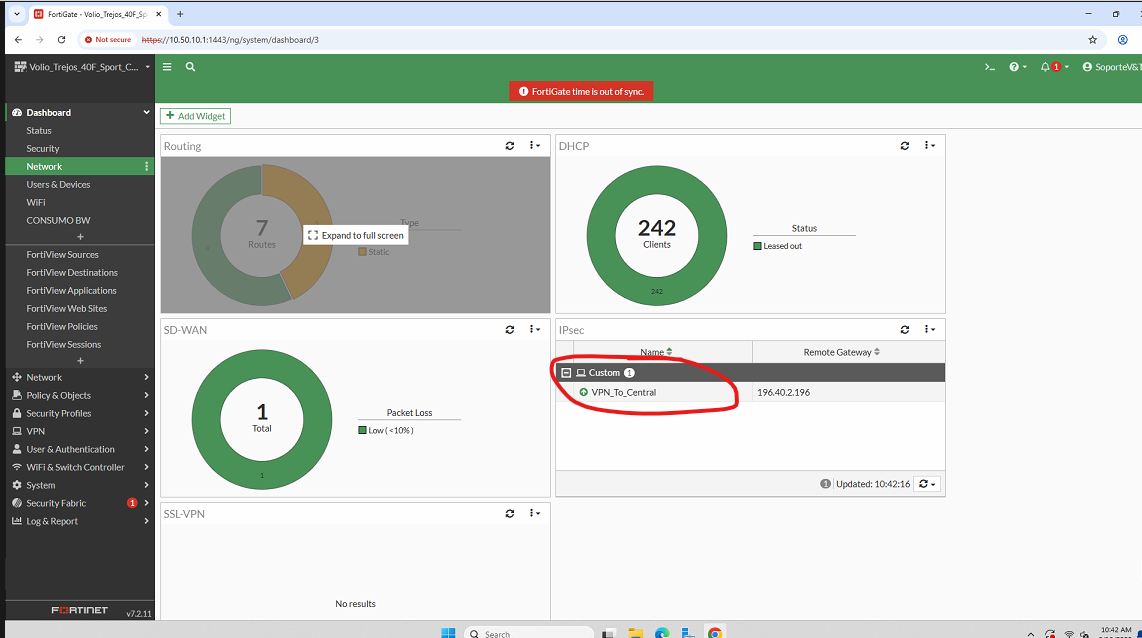This screenshot has height=638, width=1142.
Task: Refresh the DHCP widget
Action: tap(905, 146)
